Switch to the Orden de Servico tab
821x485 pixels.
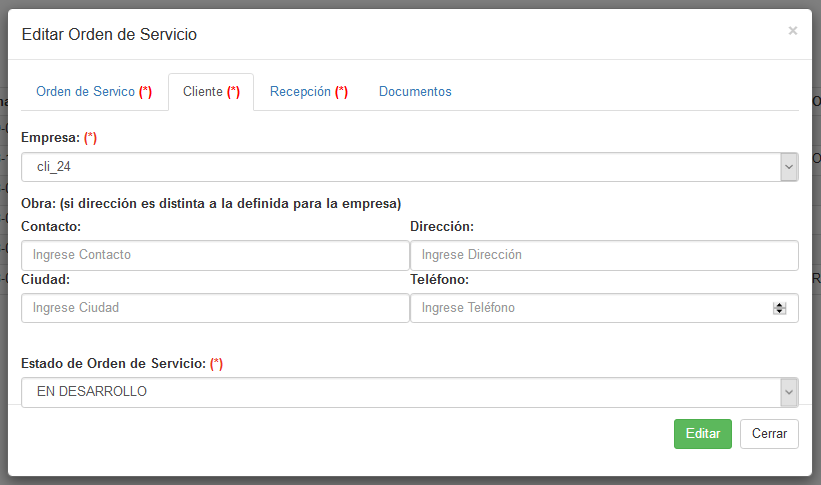(93, 92)
